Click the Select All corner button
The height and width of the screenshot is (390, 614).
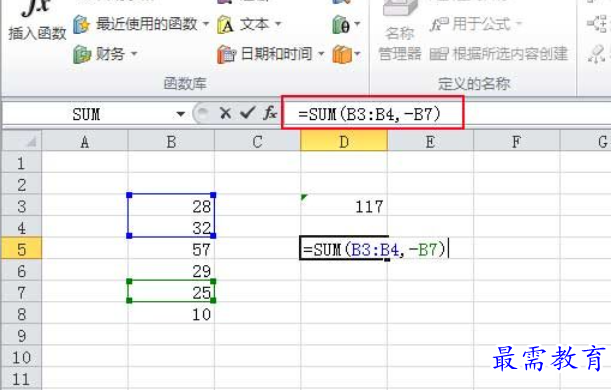(x=22, y=141)
